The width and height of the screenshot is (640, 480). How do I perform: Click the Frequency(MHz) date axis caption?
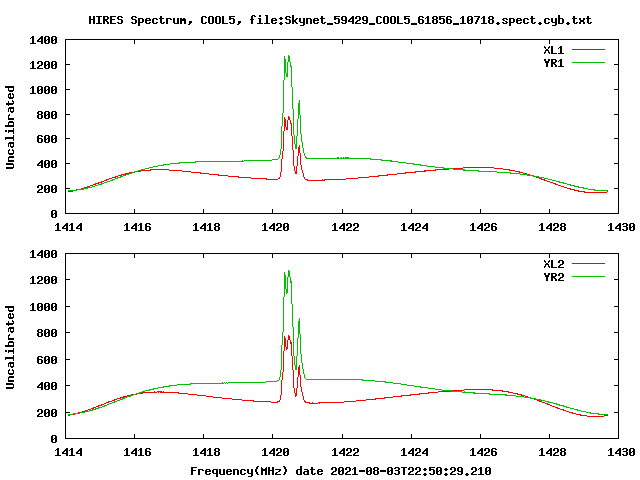point(341,471)
